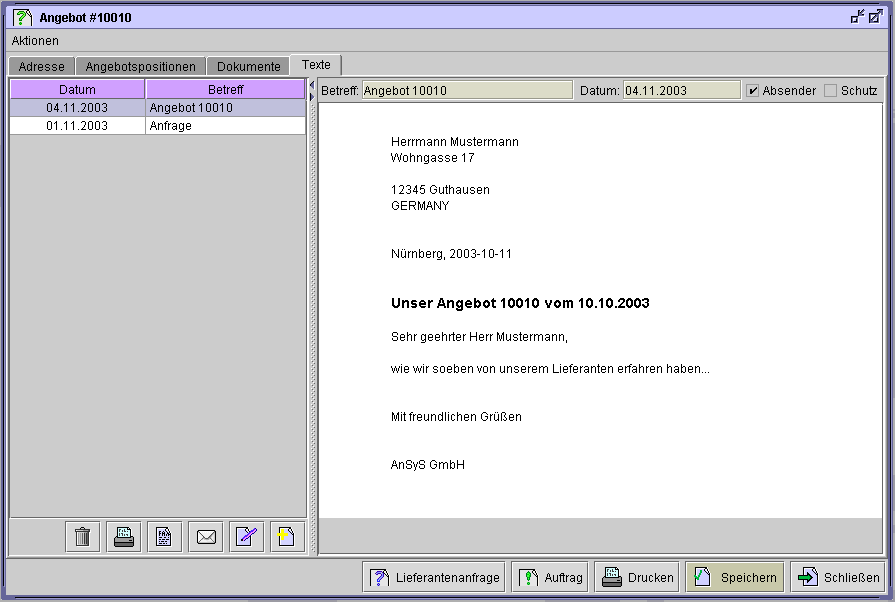Viewport: 895px width, 602px height.
Task: Click the Lieferantenanfrage button
Action: pos(434,577)
